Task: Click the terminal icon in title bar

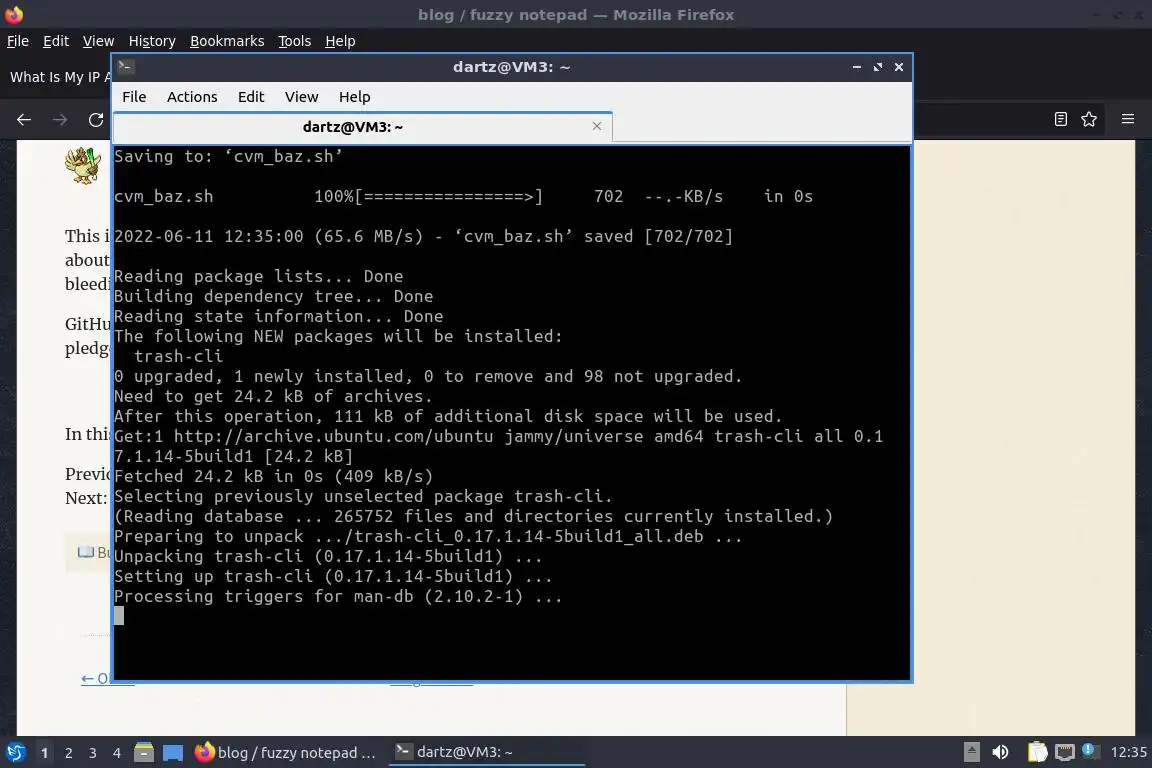Action: coord(126,67)
